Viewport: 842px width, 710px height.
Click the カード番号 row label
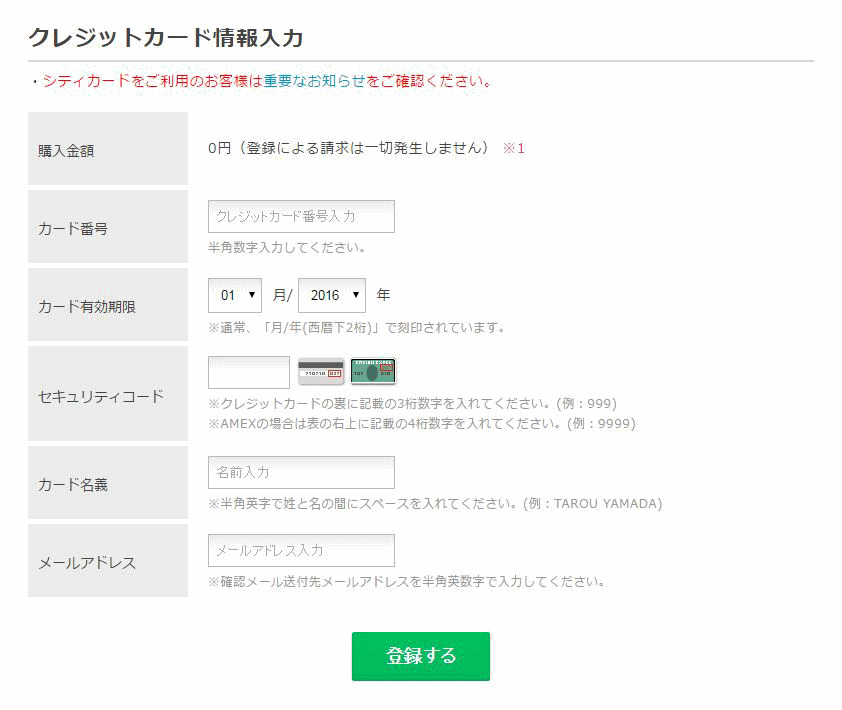point(73,229)
